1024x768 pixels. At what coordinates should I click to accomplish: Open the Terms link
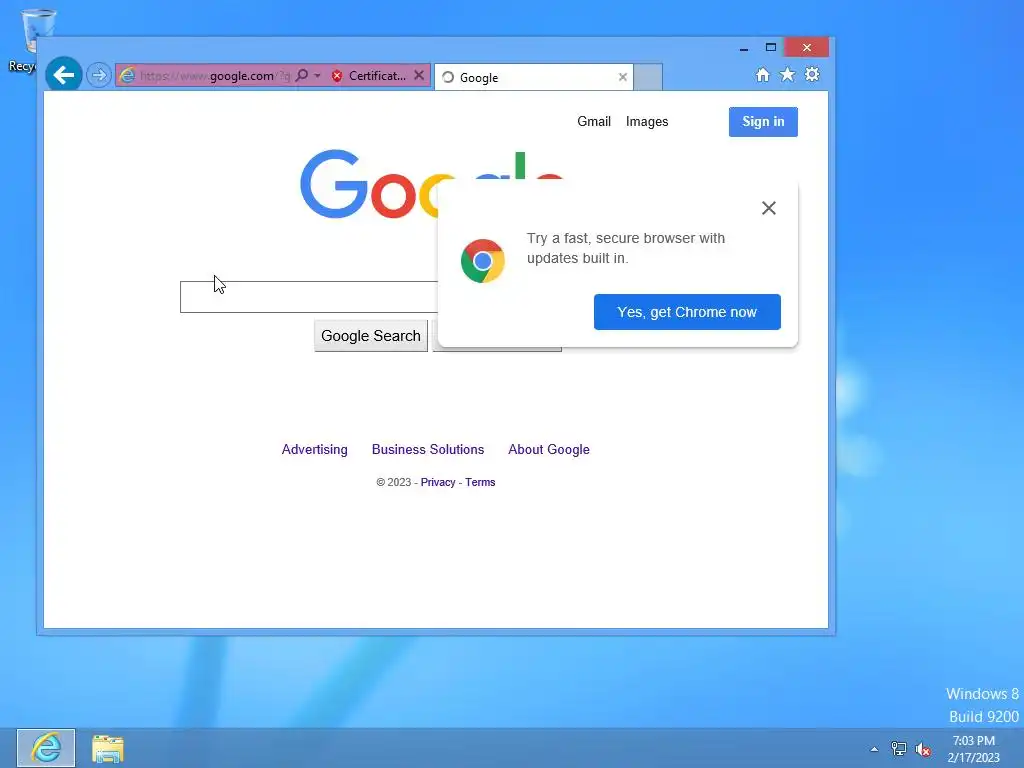coord(480,482)
